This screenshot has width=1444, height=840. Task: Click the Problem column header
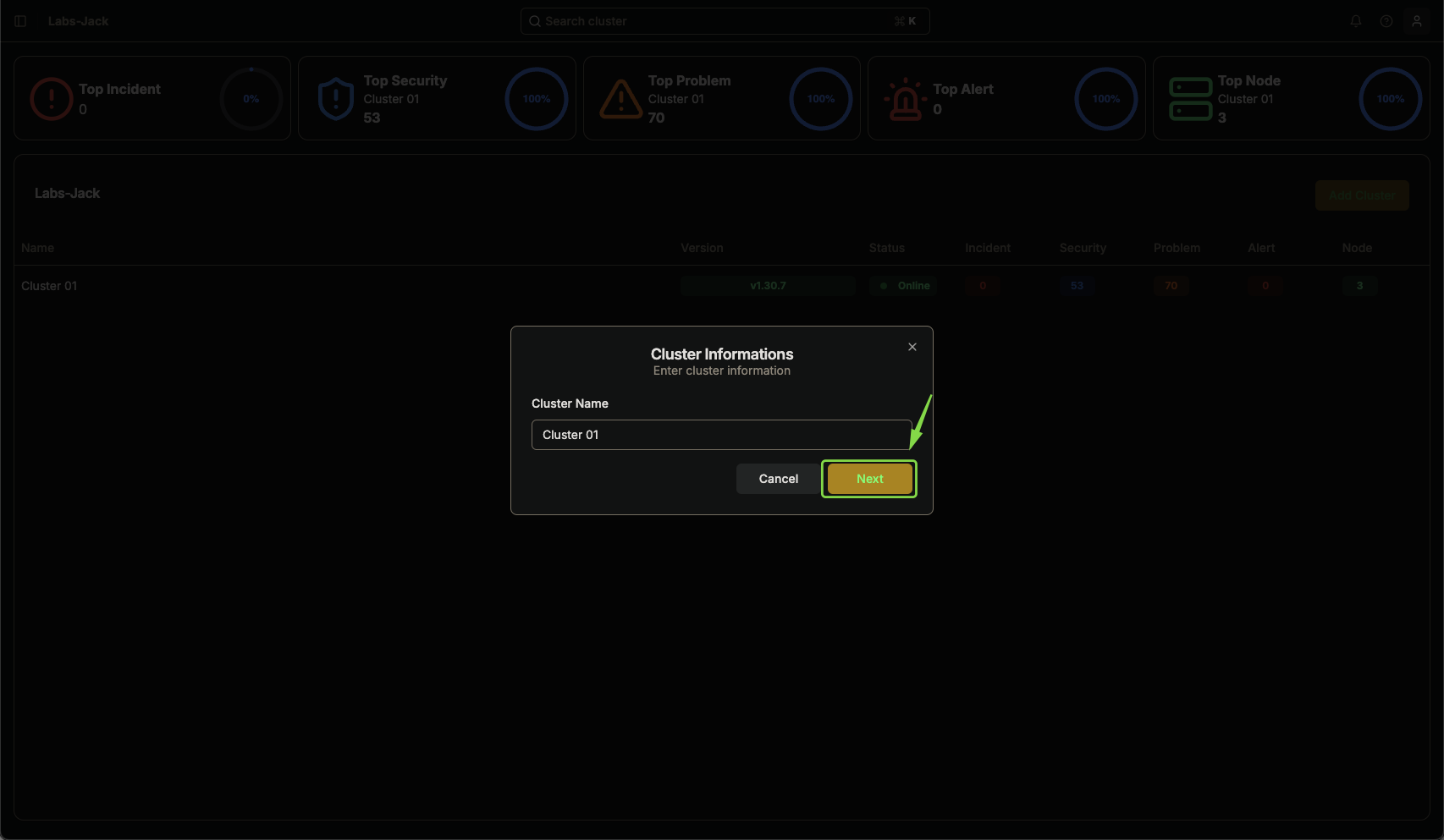point(1177,248)
